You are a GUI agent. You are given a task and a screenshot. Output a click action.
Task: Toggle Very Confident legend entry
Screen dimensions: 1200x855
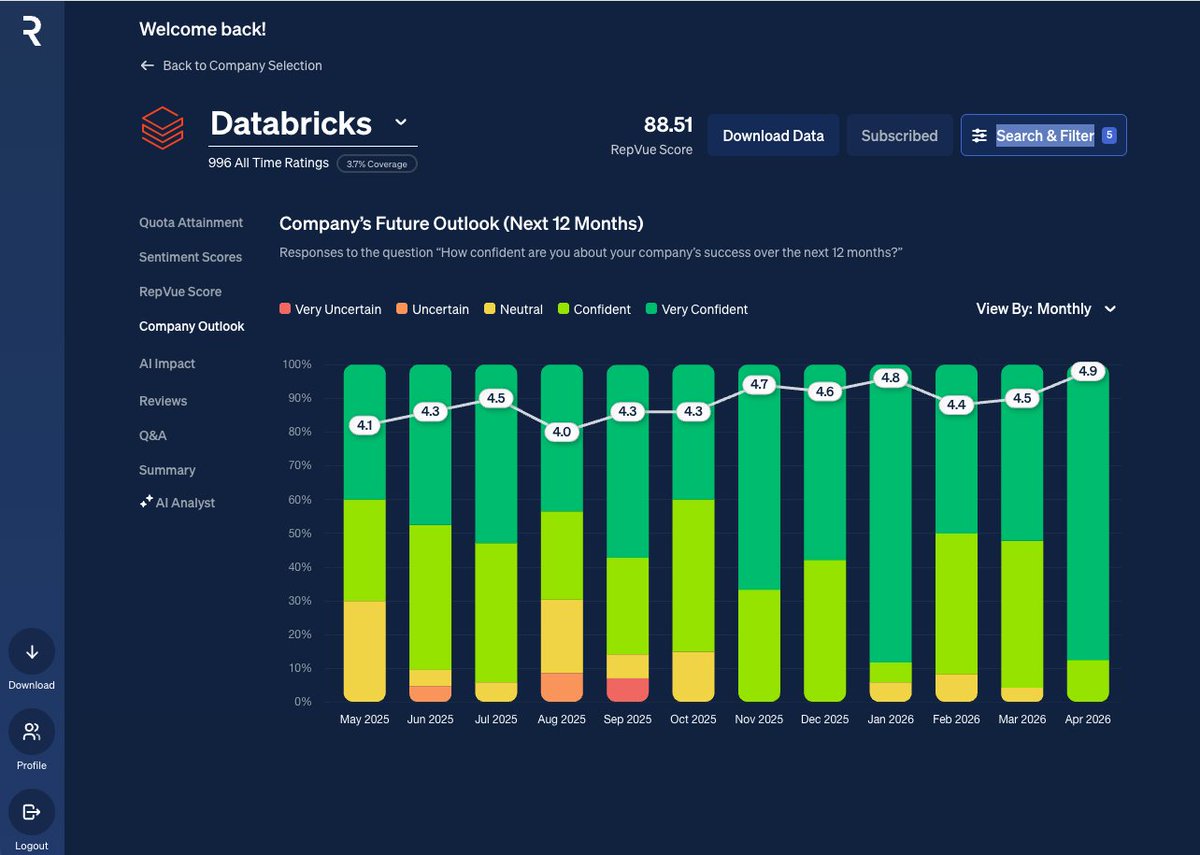coord(696,309)
